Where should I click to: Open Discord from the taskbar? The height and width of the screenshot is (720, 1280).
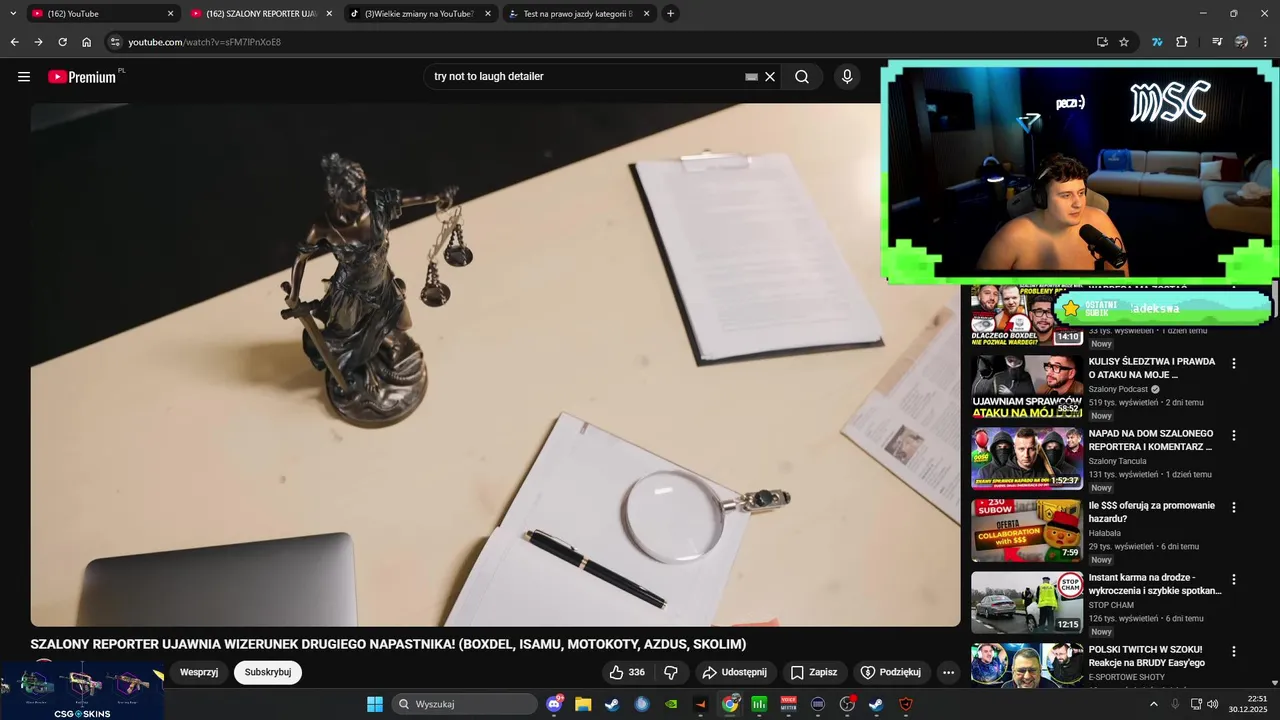coord(555,704)
